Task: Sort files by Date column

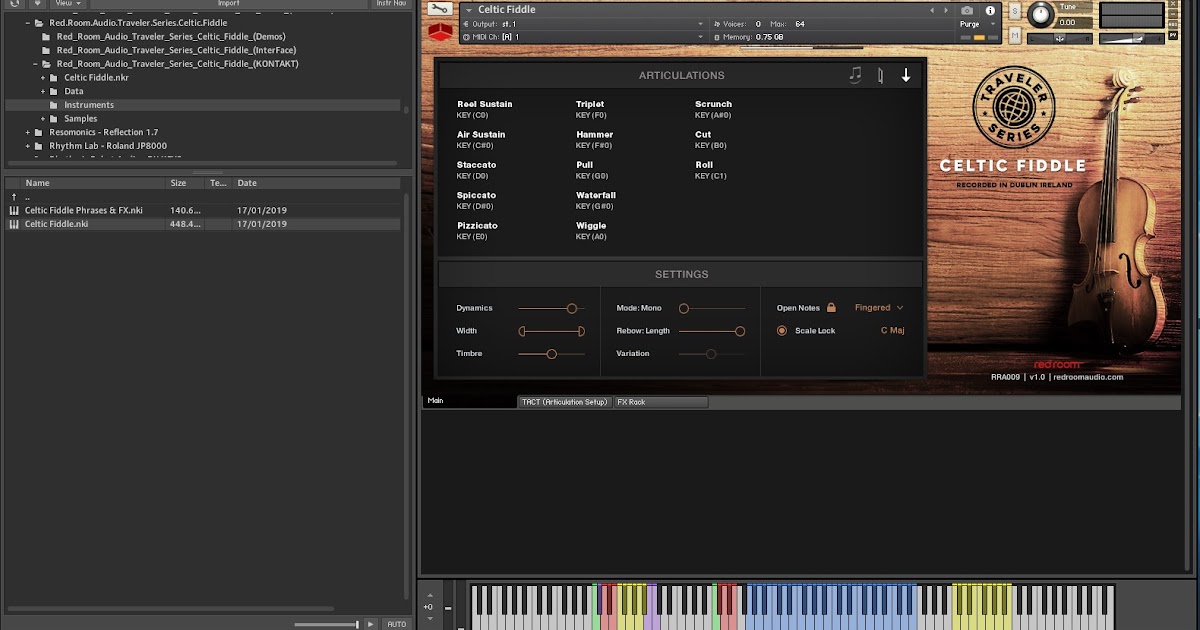Action: tap(318, 183)
